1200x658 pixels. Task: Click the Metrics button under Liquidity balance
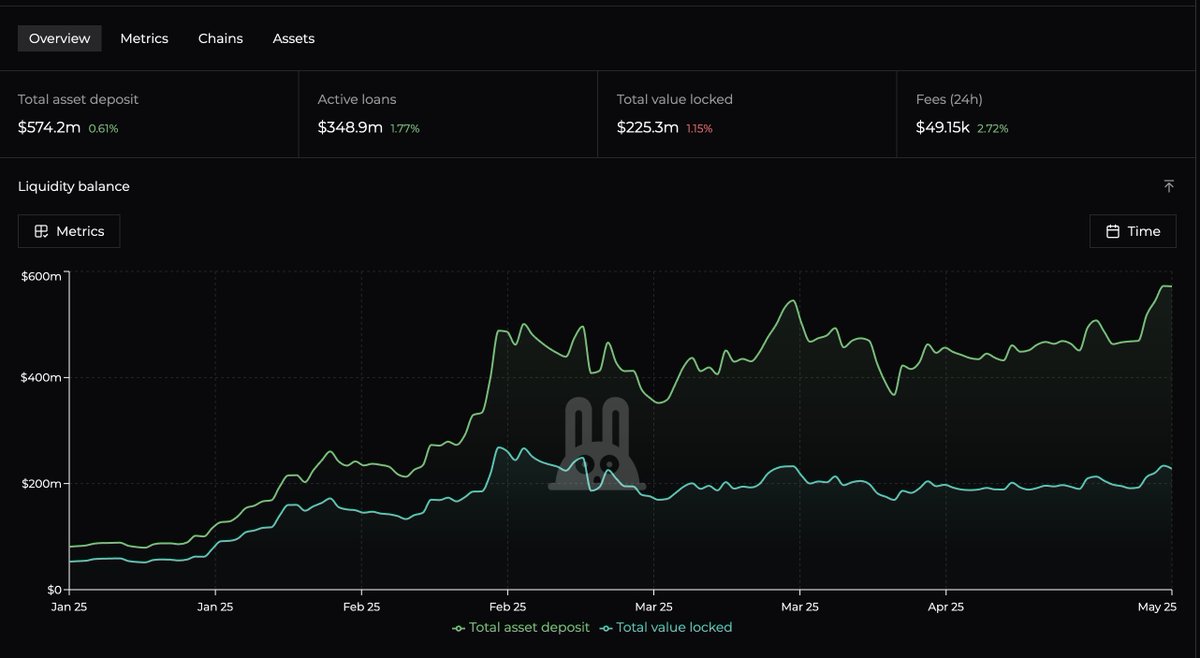[69, 231]
